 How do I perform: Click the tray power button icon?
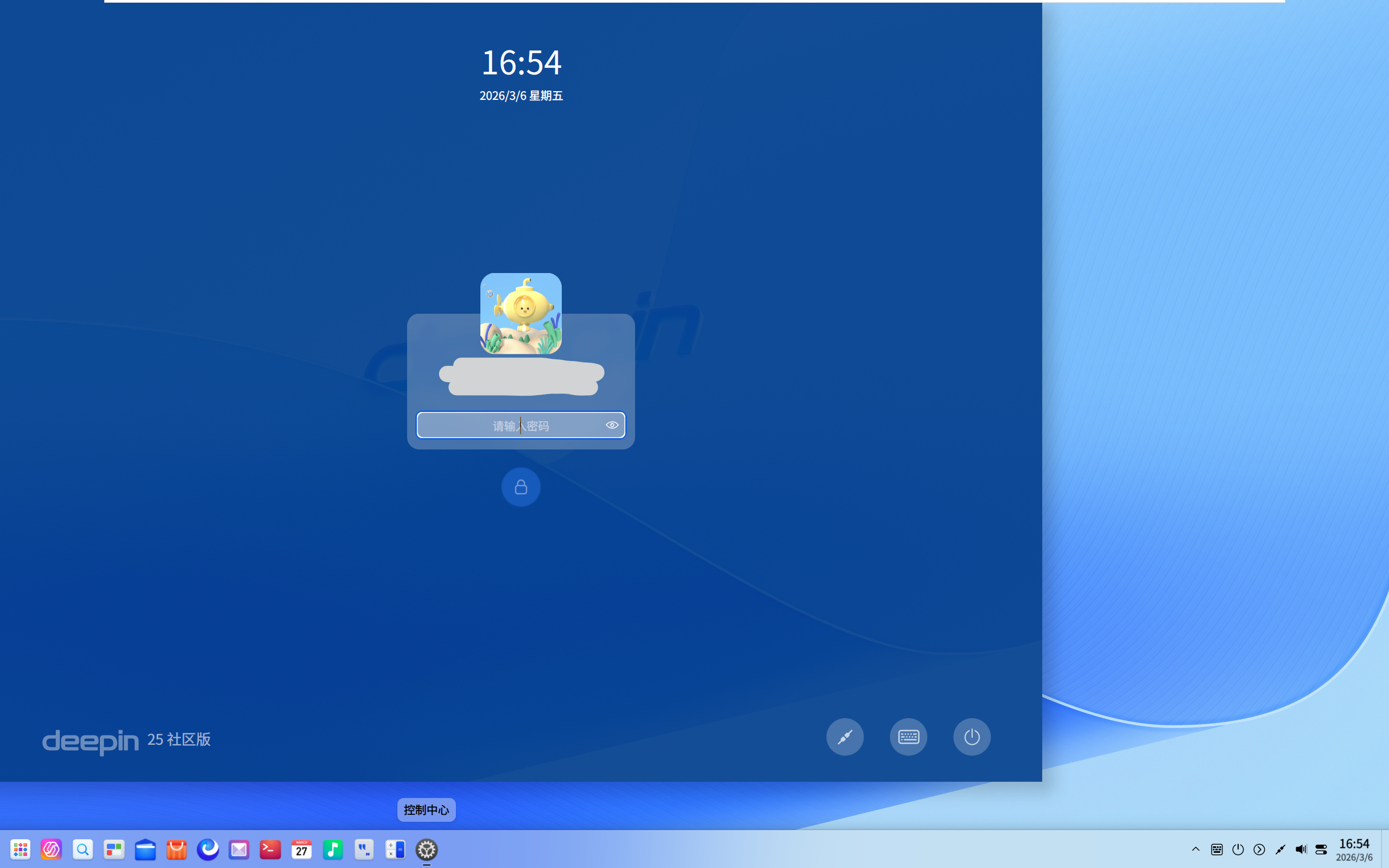pos(1238,849)
